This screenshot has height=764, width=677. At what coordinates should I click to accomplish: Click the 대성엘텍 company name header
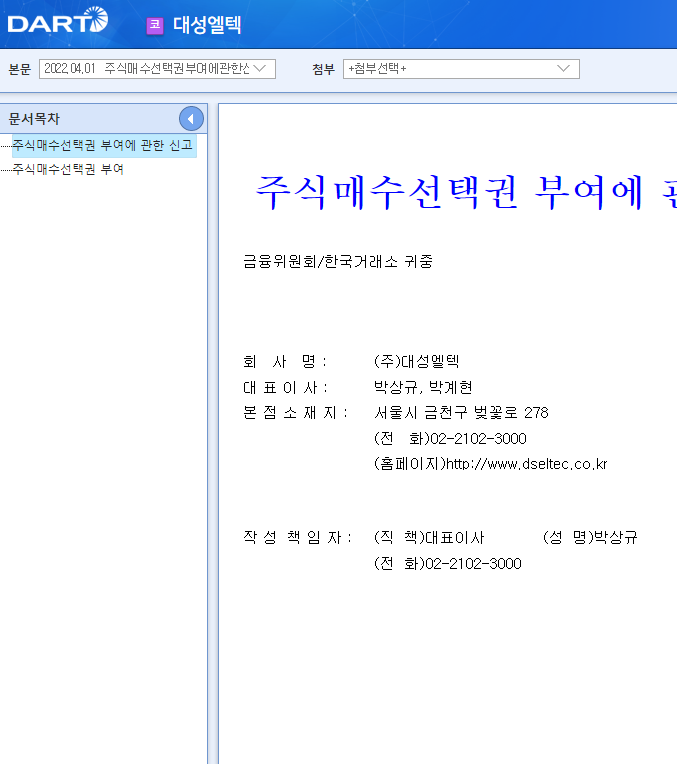pyautogui.click(x=207, y=25)
